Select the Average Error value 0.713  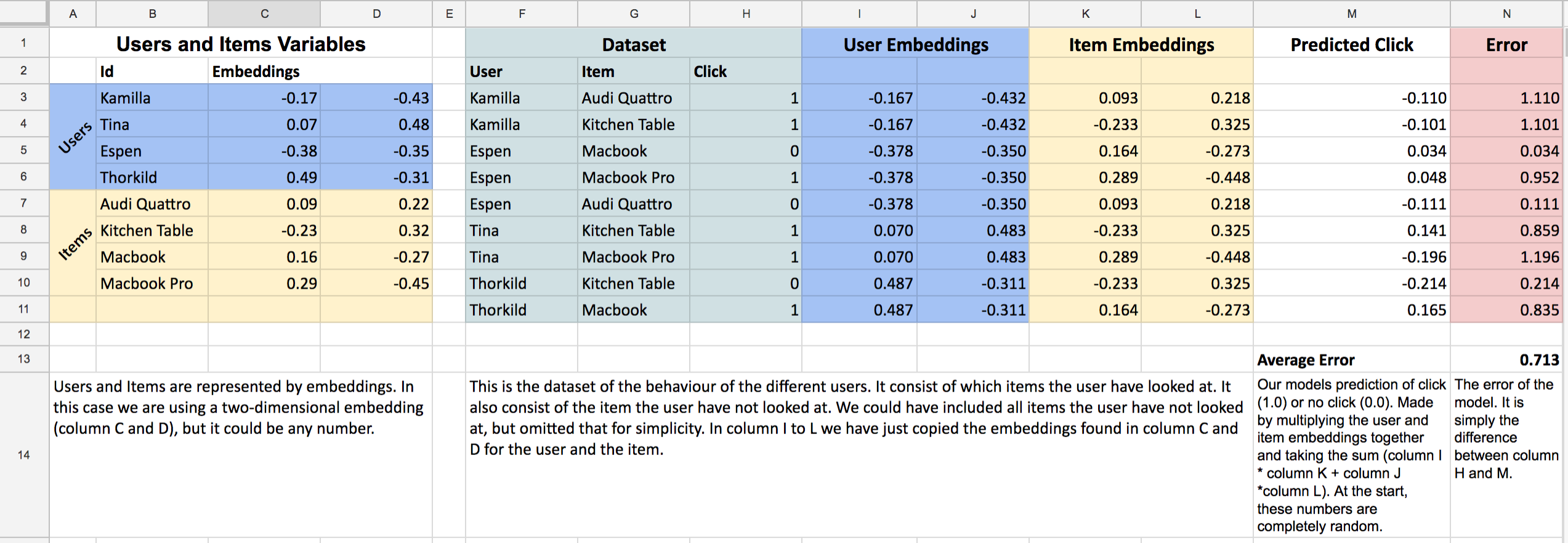coord(1508,360)
